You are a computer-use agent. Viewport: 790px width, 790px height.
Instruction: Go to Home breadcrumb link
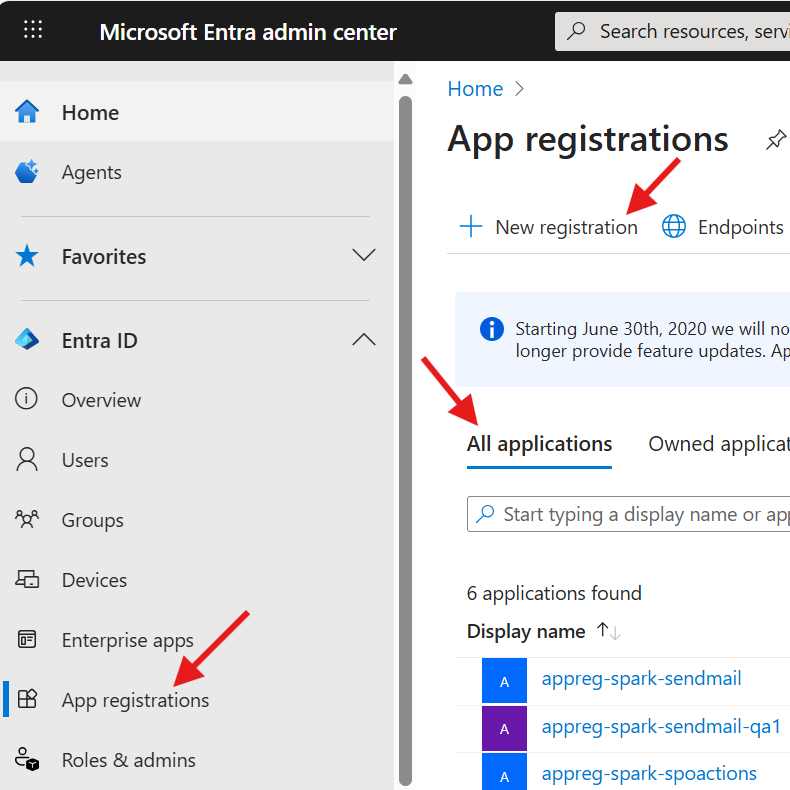[475, 89]
